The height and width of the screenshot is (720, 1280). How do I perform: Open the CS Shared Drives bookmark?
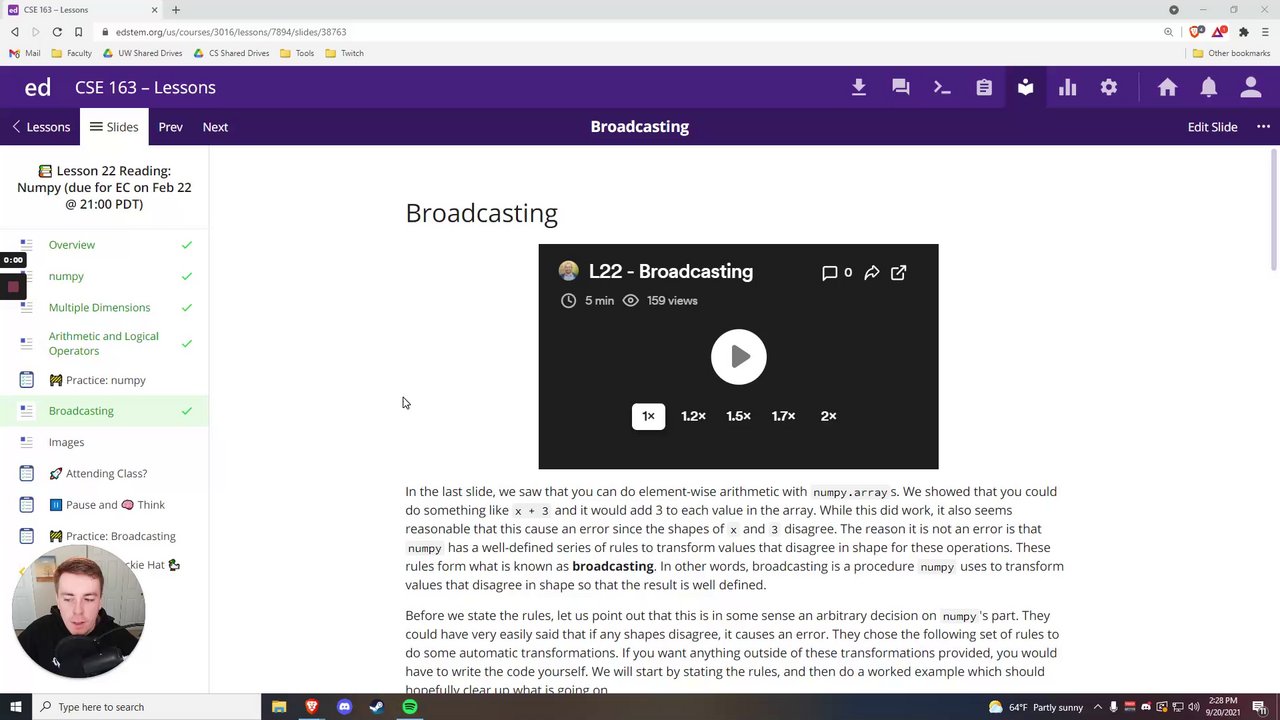(x=232, y=53)
